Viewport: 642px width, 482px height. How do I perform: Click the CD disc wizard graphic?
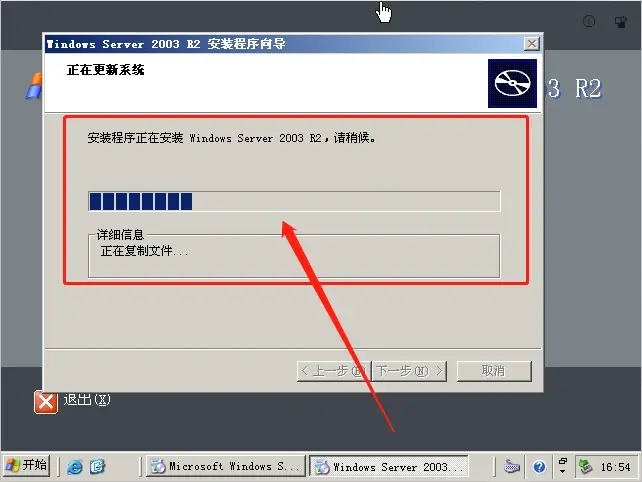[512, 84]
